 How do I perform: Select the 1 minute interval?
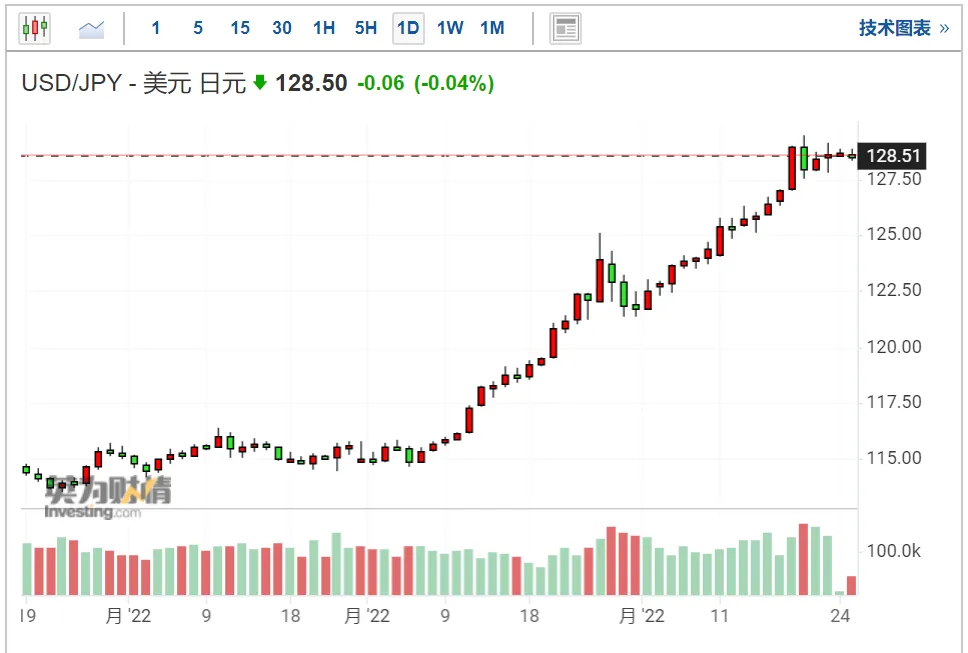(x=156, y=28)
